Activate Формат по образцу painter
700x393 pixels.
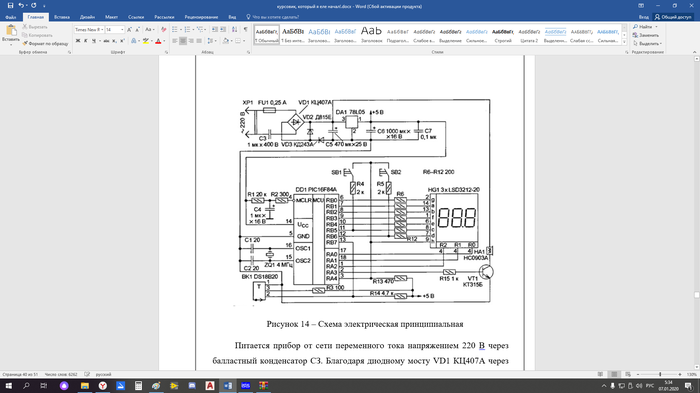(45, 43)
